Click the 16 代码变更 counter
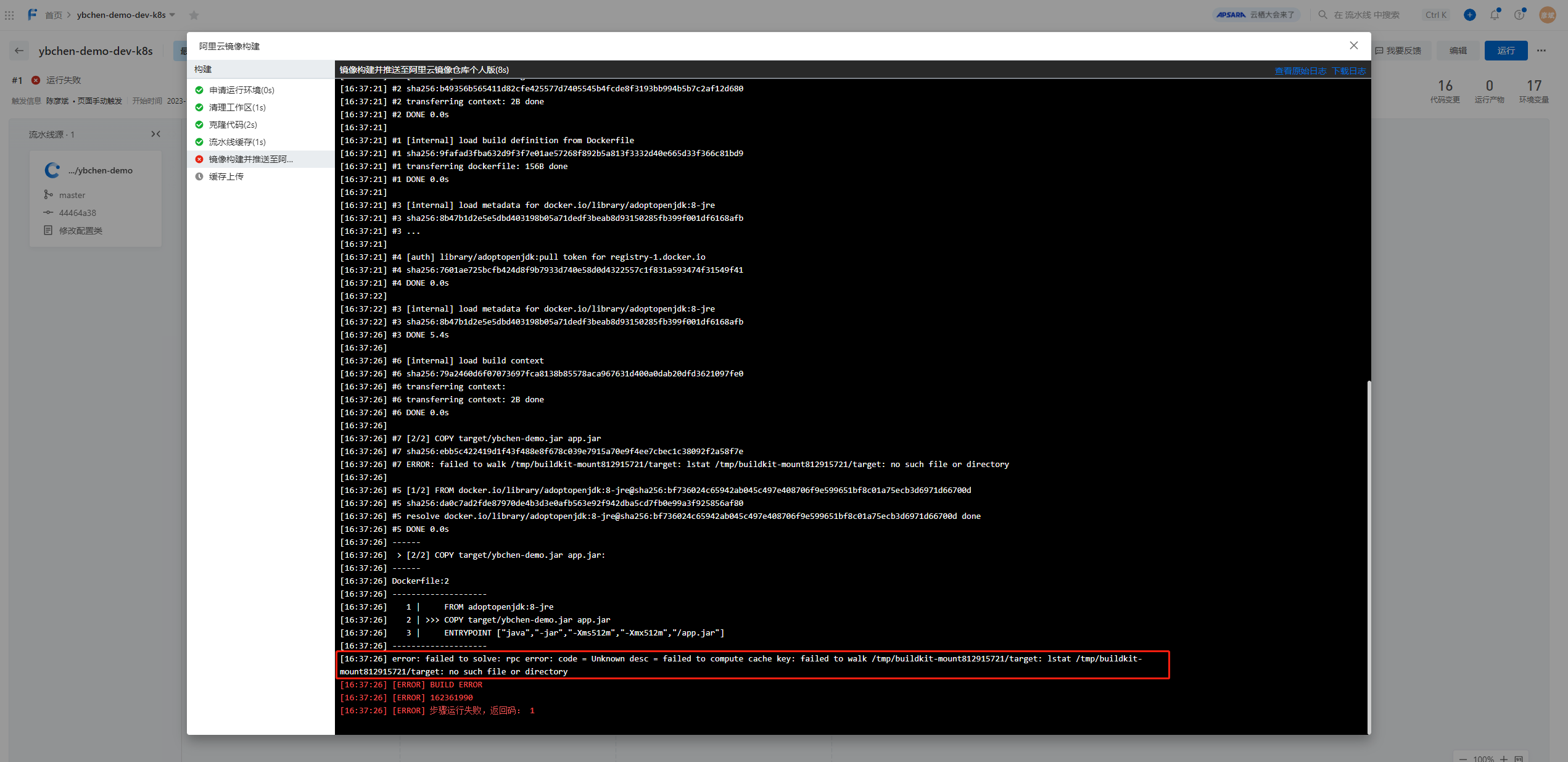Viewport: 1568px width, 762px height. pos(1445,91)
